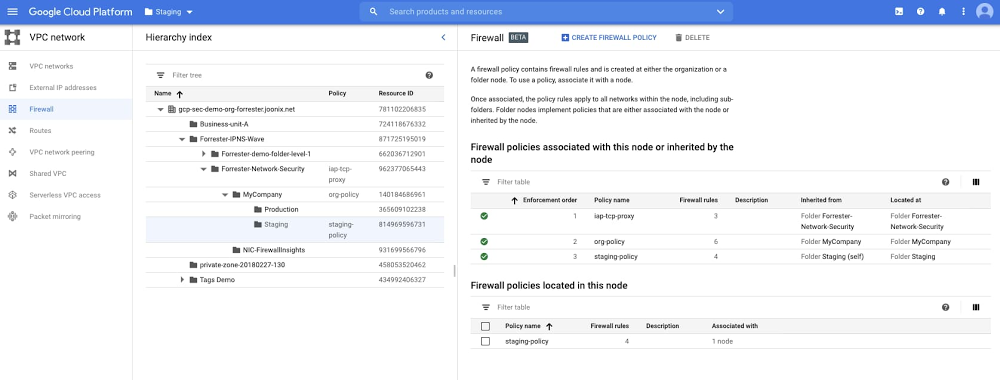Click the panel divider resize handle

coord(454,271)
